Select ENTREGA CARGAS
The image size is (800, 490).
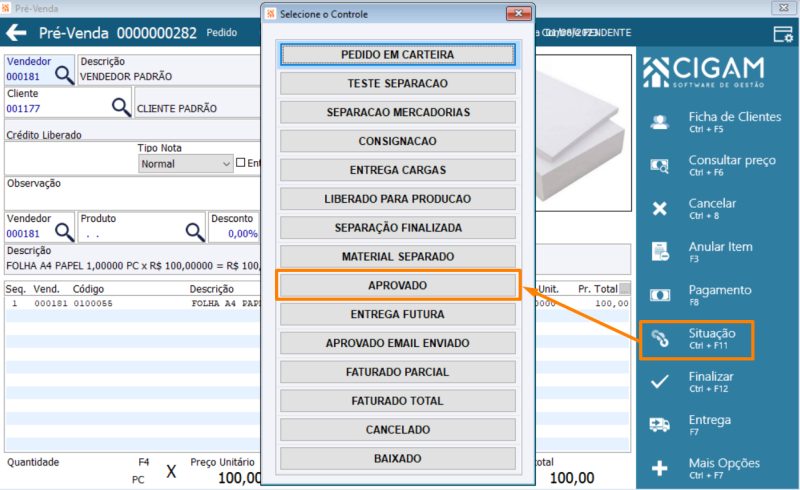pos(397,170)
